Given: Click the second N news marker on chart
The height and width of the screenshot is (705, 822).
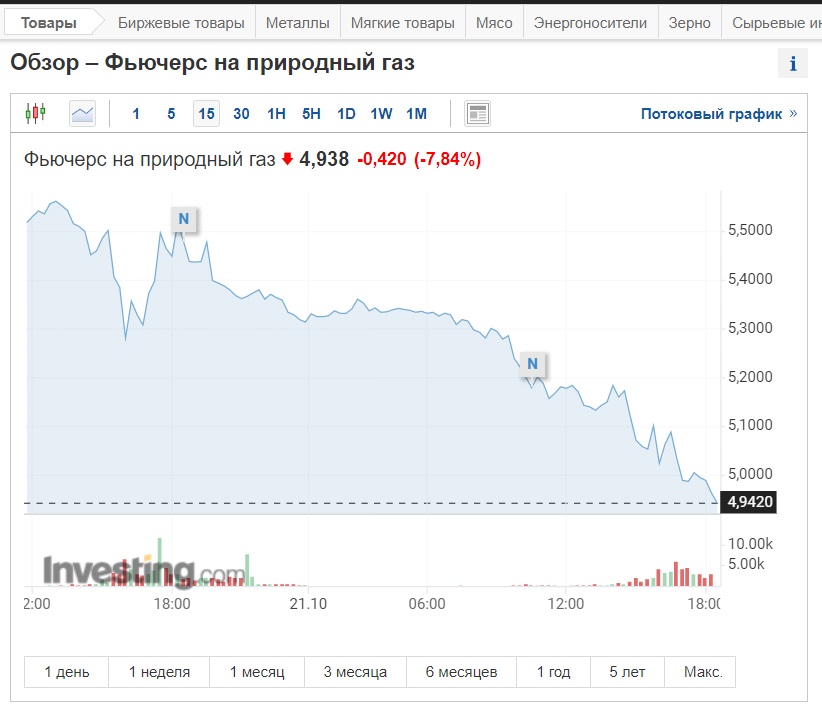Looking at the screenshot, I should (533, 363).
